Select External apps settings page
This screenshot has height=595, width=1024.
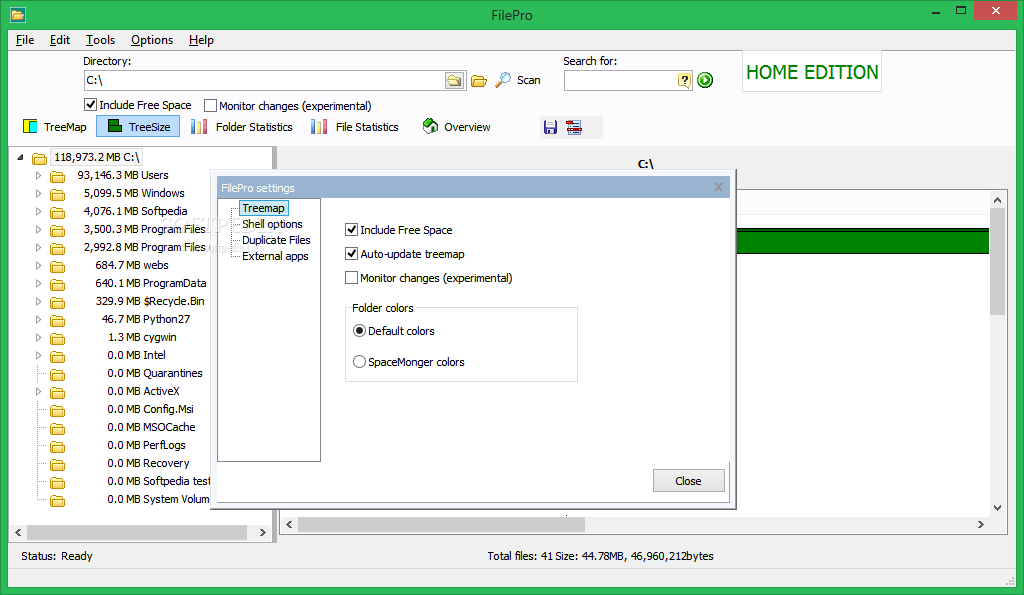tap(275, 256)
